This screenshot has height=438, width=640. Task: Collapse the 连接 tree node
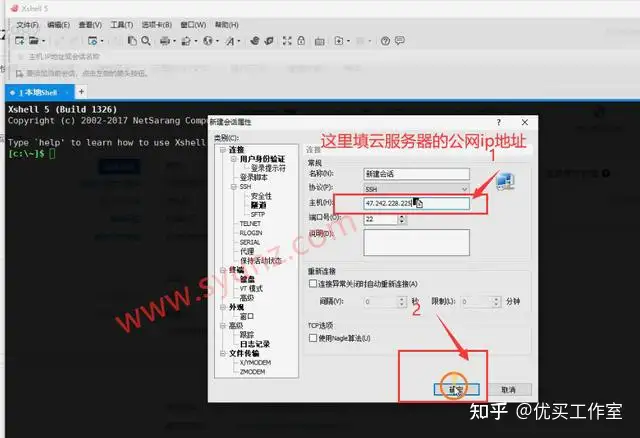point(223,150)
